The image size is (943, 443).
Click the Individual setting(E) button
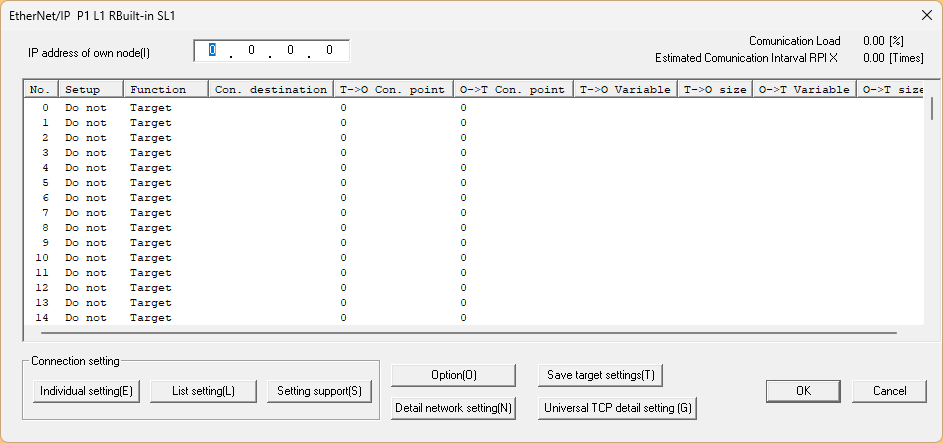point(86,391)
